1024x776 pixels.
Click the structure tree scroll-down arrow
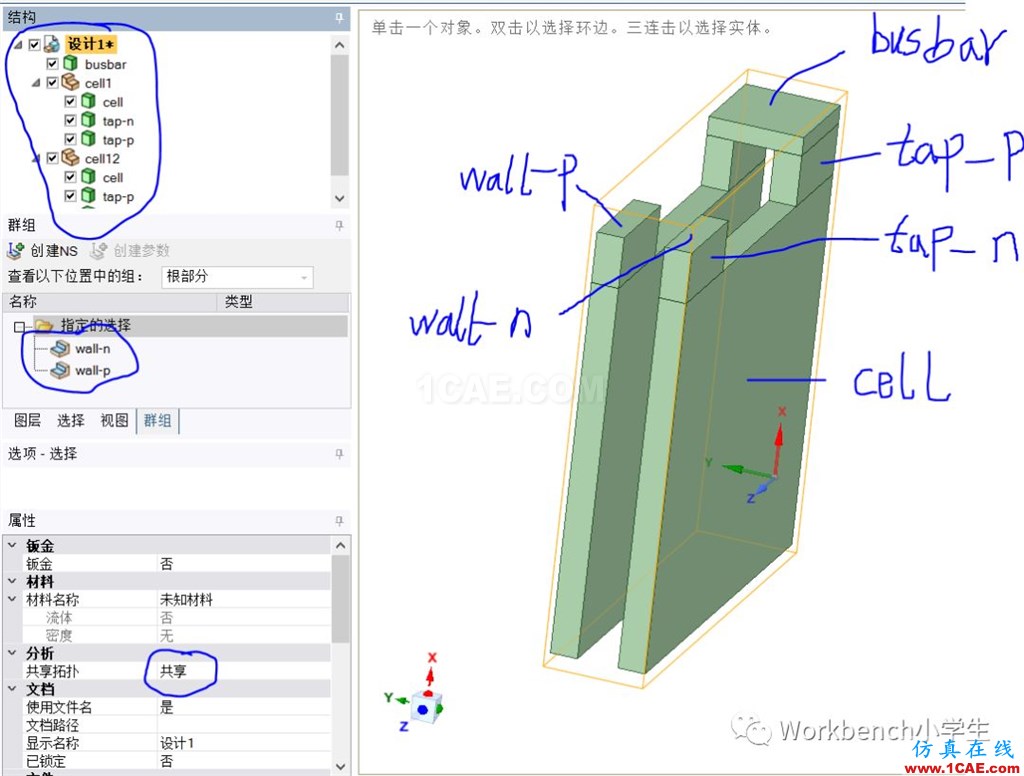click(x=340, y=198)
